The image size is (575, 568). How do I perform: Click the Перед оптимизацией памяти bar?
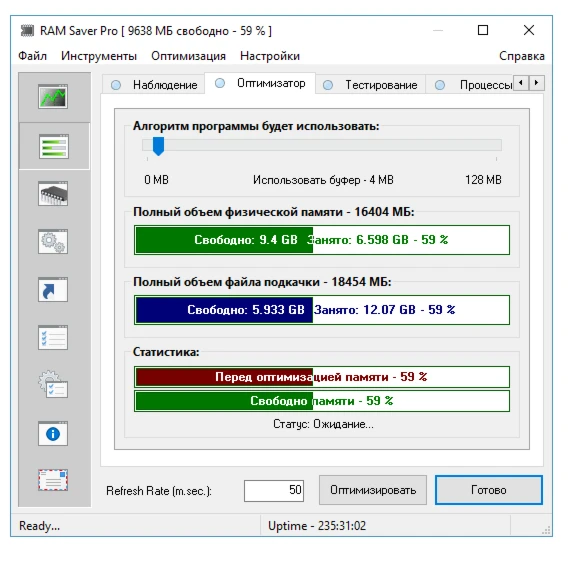322,377
